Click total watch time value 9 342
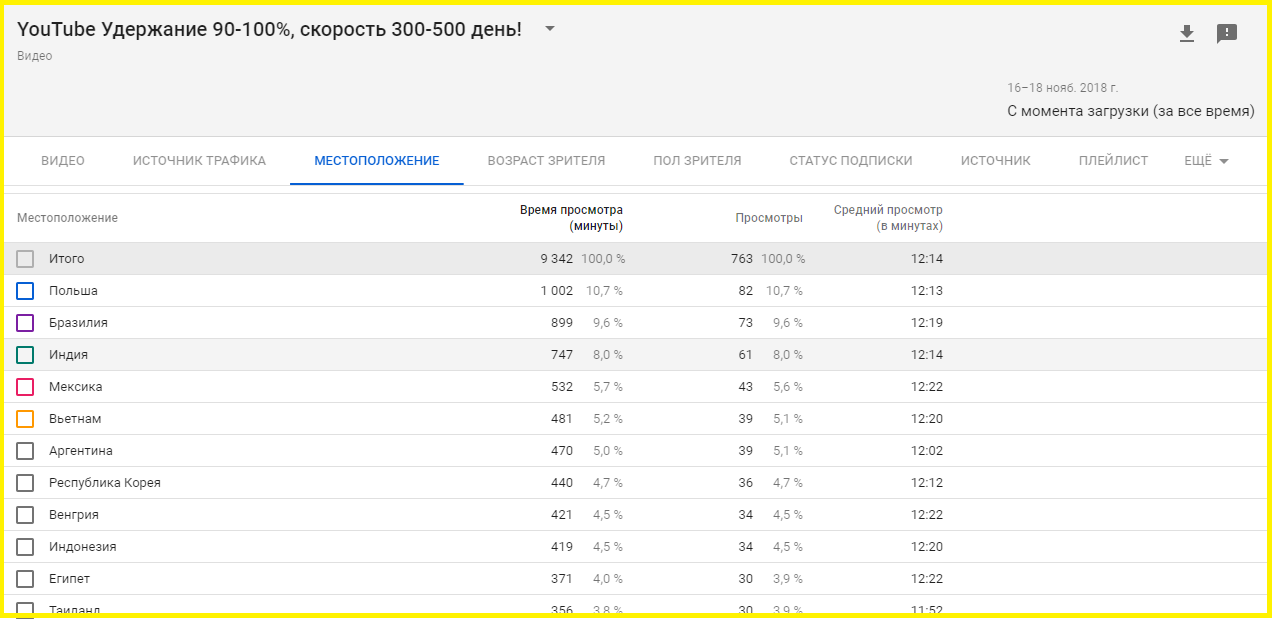This screenshot has height=619, width=1272. (x=557, y=259)
